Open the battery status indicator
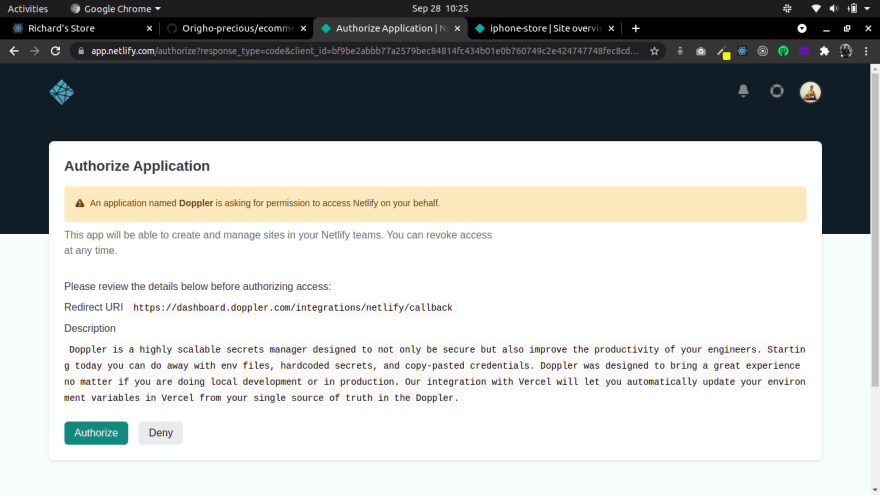880x495 pixels. point(852,8)
